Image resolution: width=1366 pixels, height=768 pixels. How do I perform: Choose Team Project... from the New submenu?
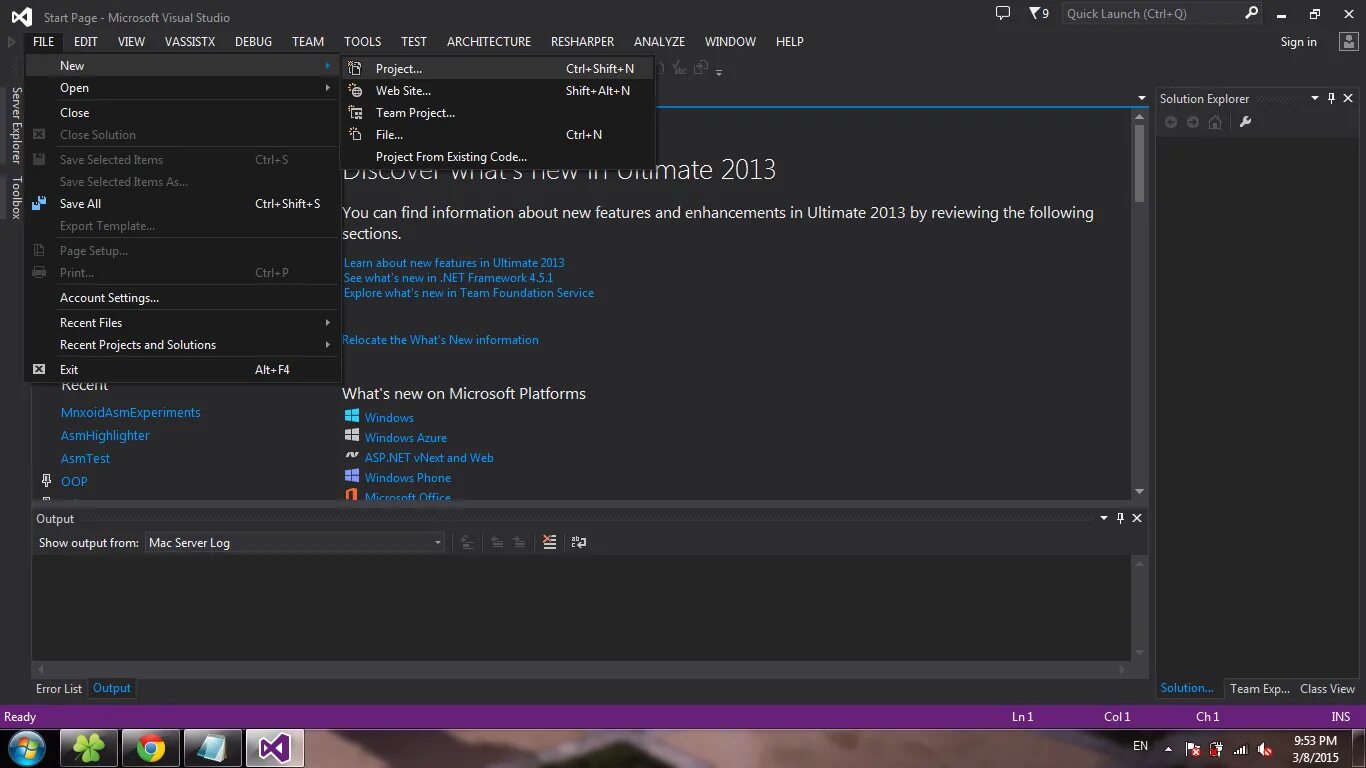click(497, 113)
